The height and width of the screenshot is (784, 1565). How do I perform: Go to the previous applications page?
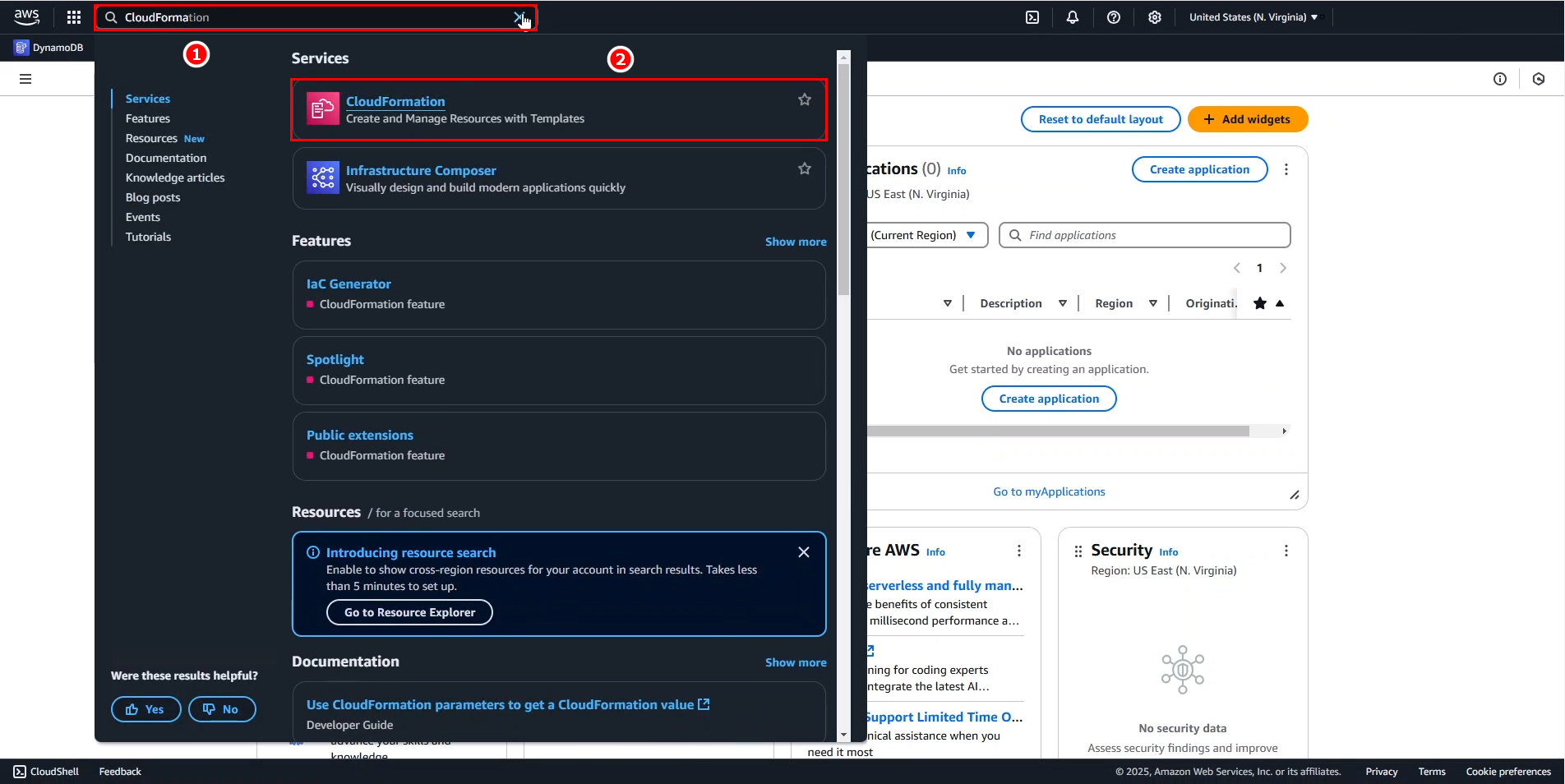[1237, 268]
